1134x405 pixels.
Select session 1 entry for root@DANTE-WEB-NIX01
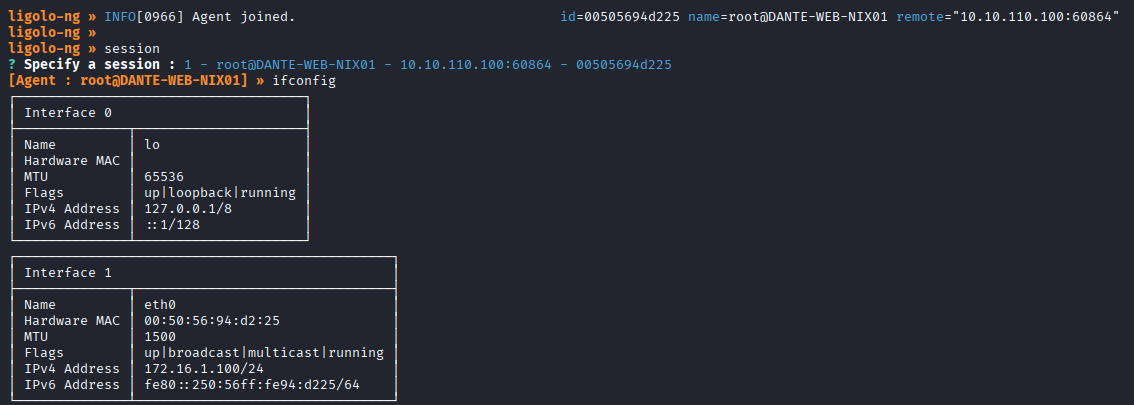[x=428, y=65]
